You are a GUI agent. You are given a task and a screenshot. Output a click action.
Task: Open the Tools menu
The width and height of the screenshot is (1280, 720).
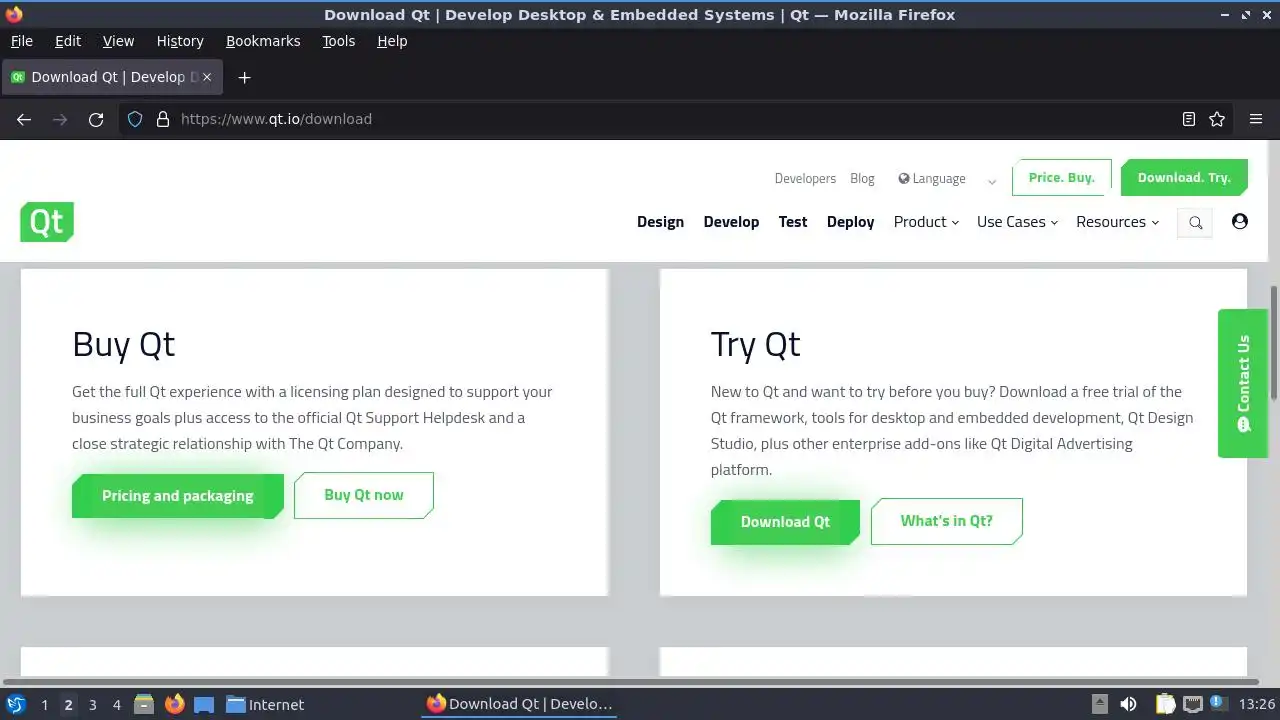(338, 41)
